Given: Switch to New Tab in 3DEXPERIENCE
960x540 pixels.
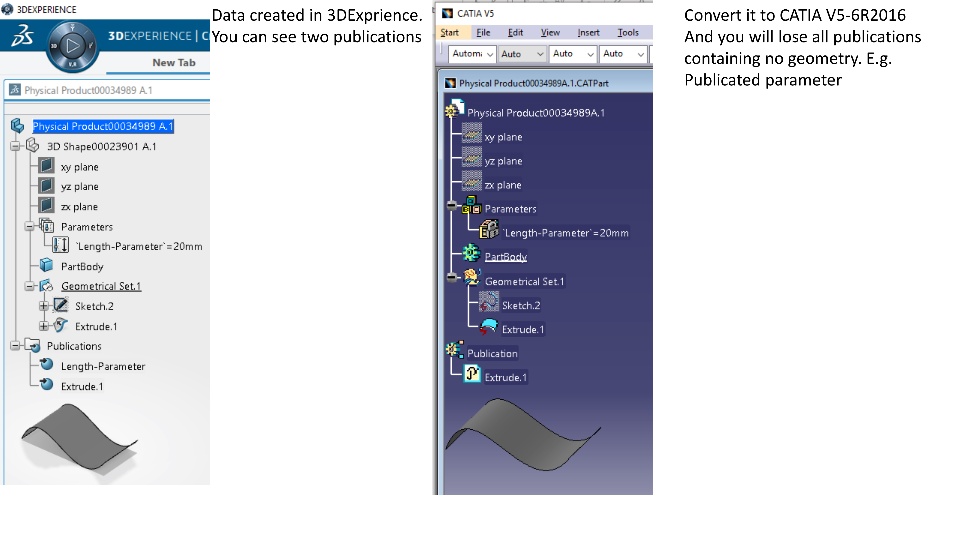Looking at the screenshot, I should pyautogui.click(x=174, y=62).
